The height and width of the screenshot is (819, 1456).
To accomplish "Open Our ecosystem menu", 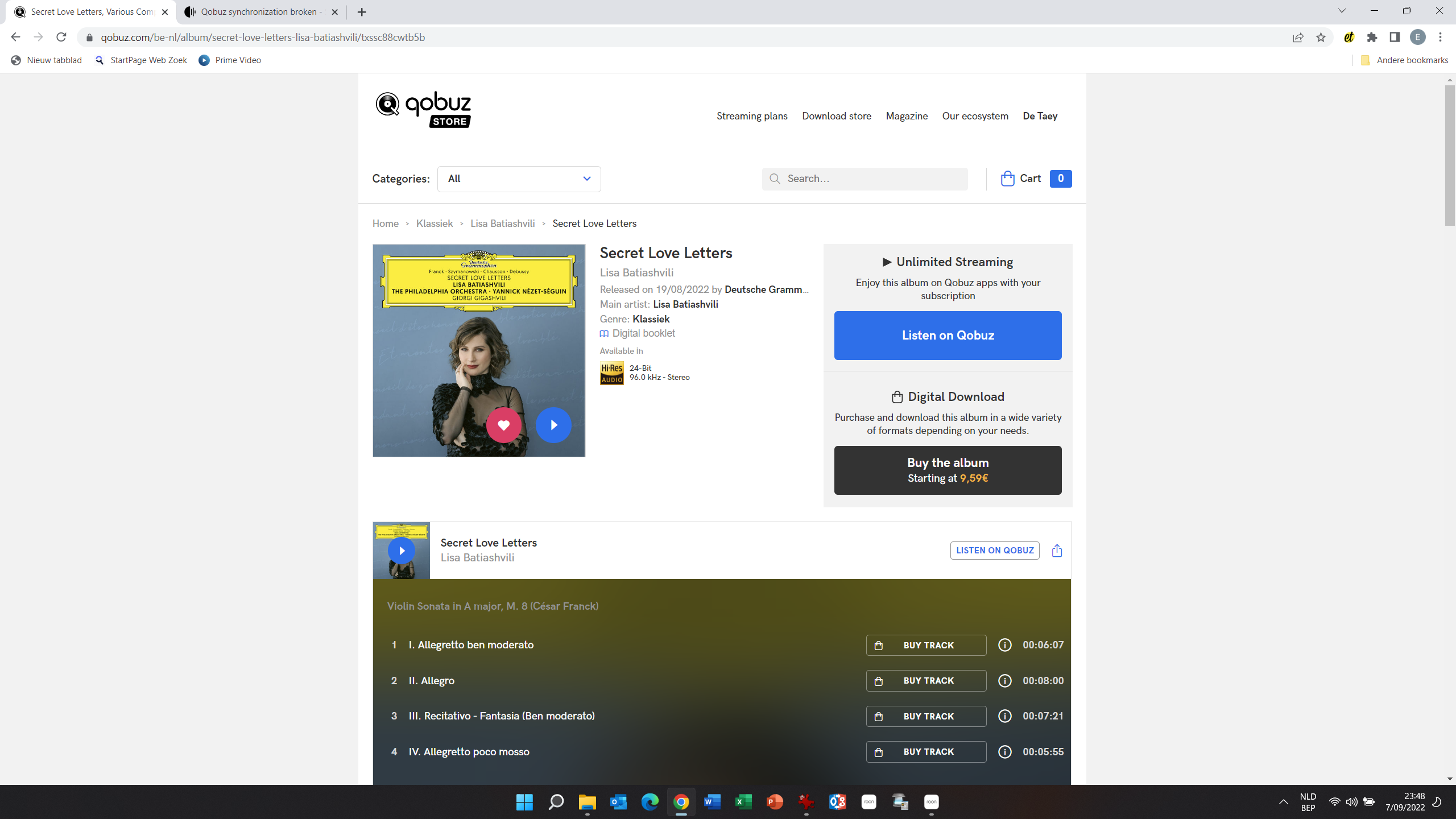I will coord(975,116).
